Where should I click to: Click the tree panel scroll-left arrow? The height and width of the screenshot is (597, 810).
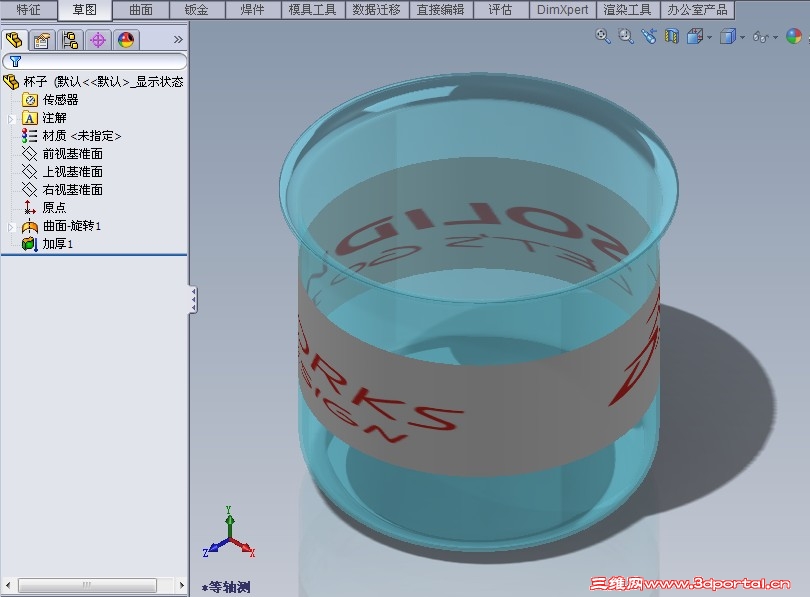8,585
